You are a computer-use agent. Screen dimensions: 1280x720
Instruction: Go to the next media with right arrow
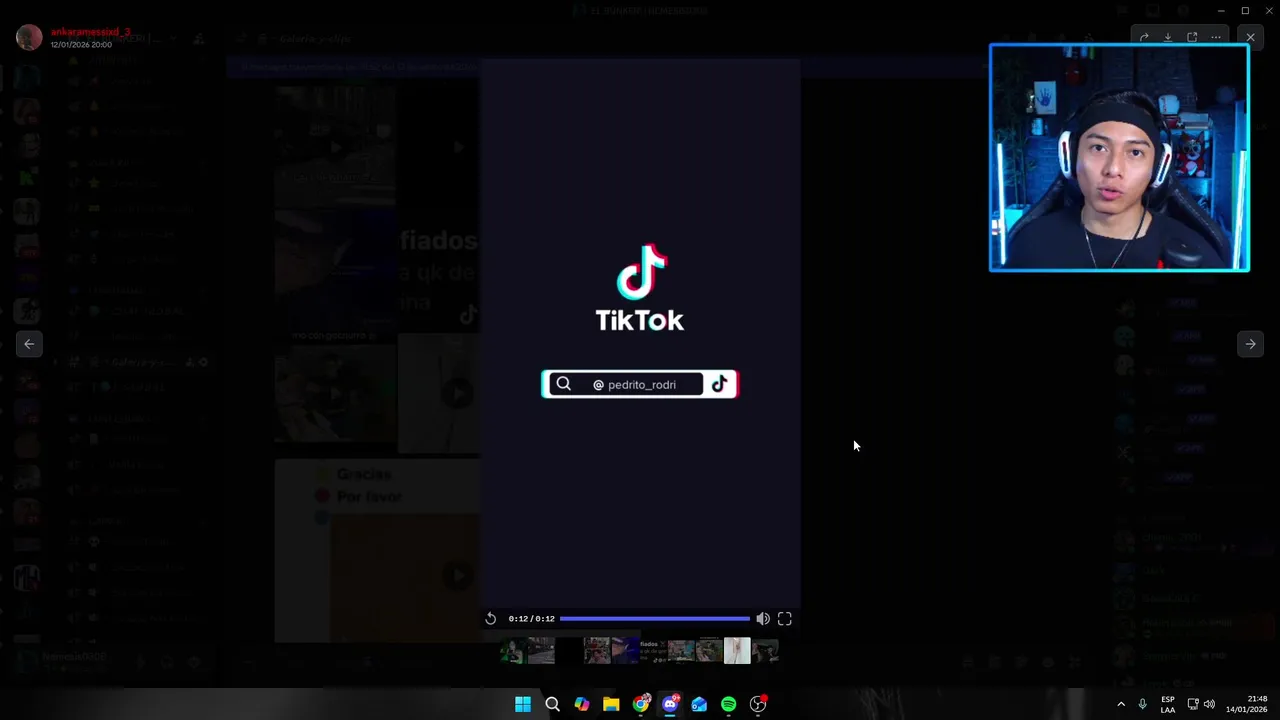pyautogui.click(x=1250, y=344)
